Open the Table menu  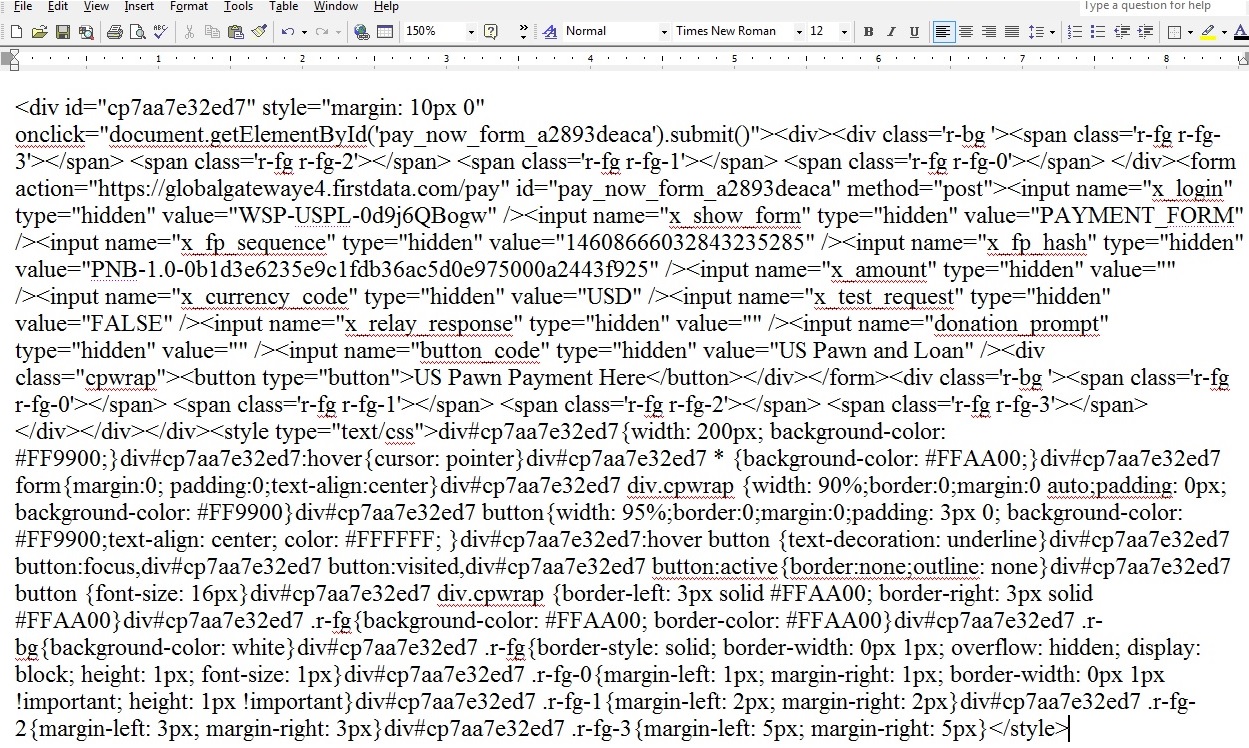tap(284, 6)
